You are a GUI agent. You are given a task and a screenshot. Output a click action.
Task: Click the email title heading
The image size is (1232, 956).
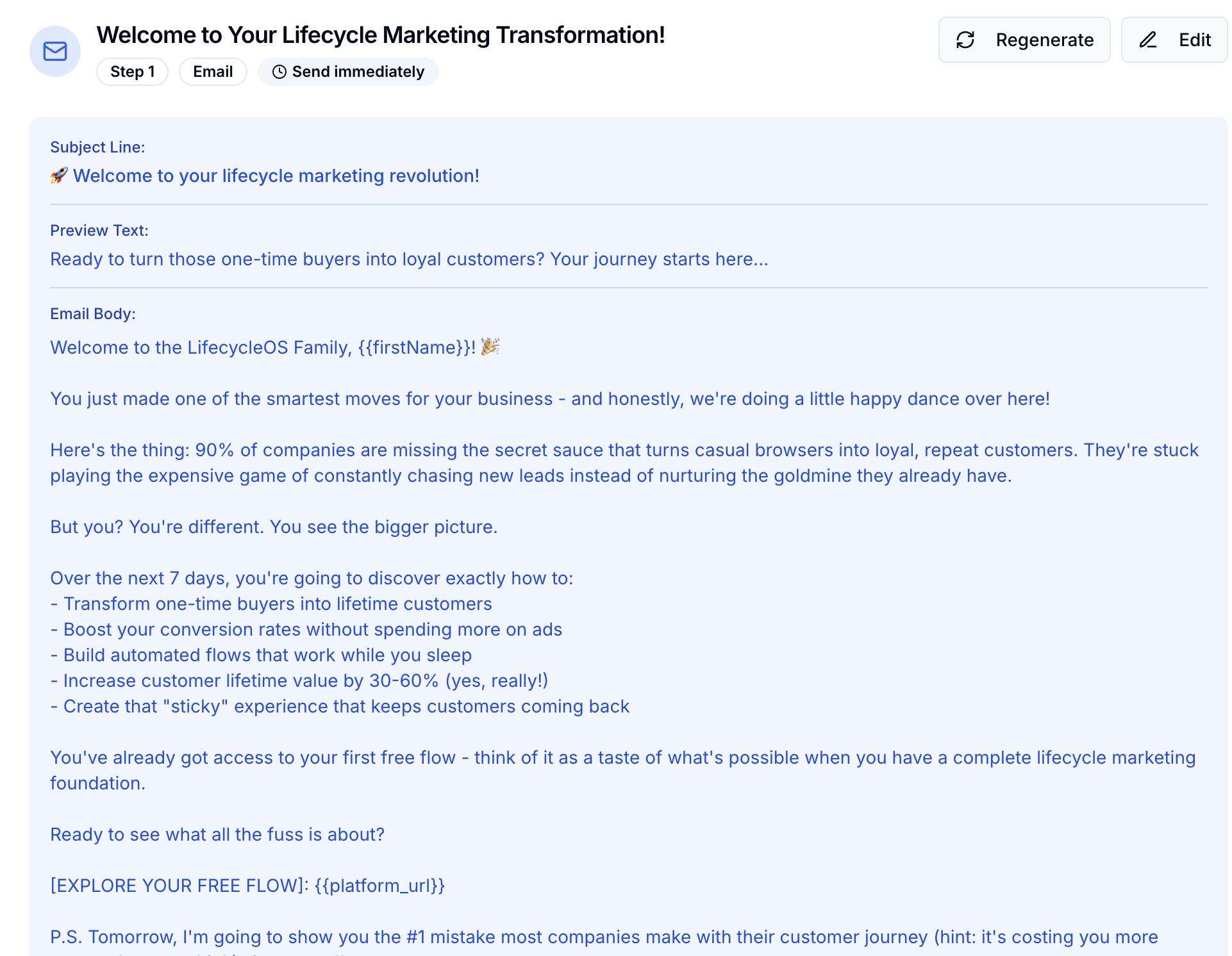pyautogui.click(x=380, y=35)
